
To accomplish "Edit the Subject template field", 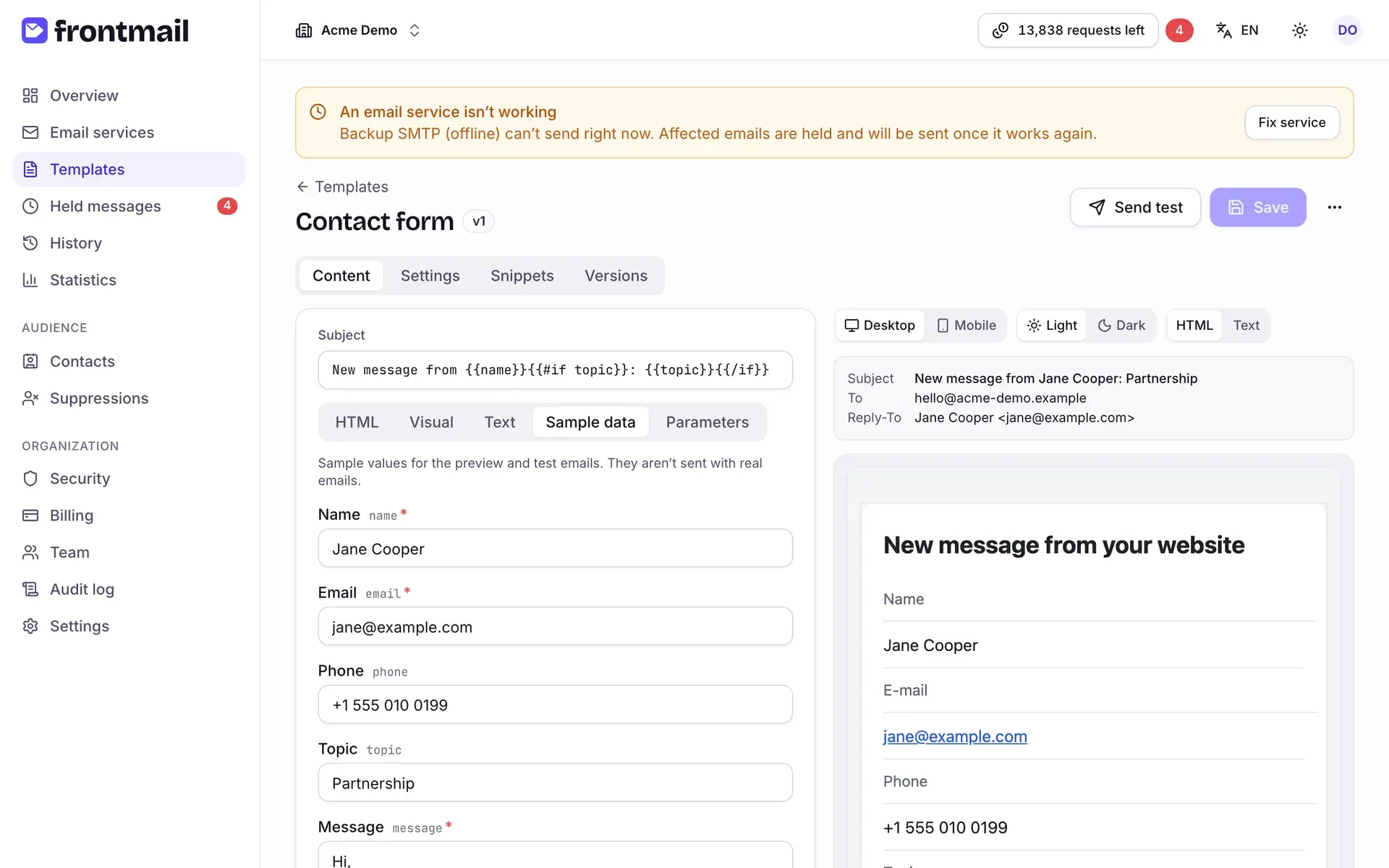I will point(556,370).
